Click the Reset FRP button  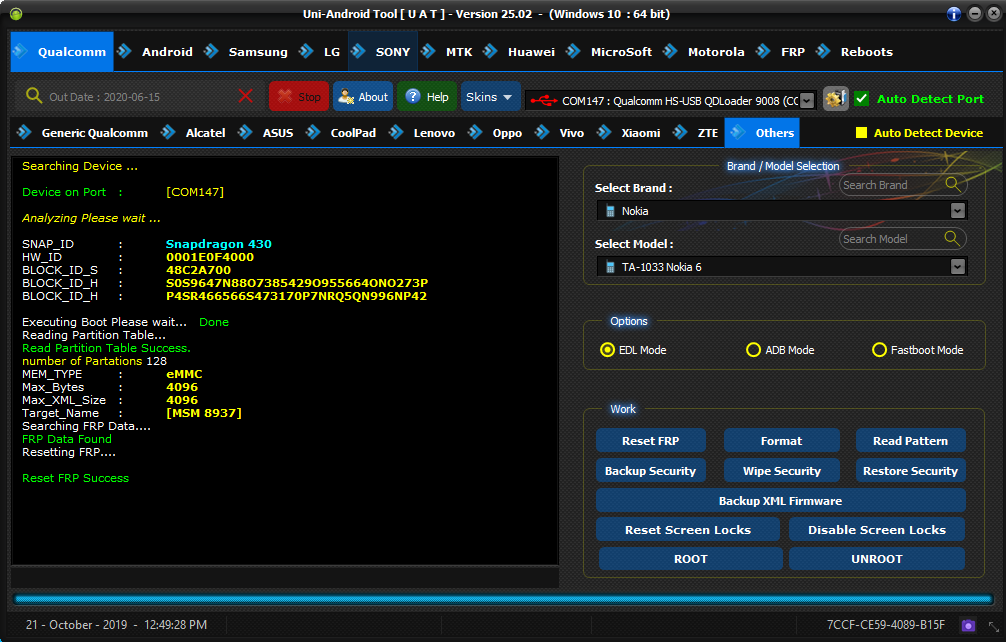651,441
